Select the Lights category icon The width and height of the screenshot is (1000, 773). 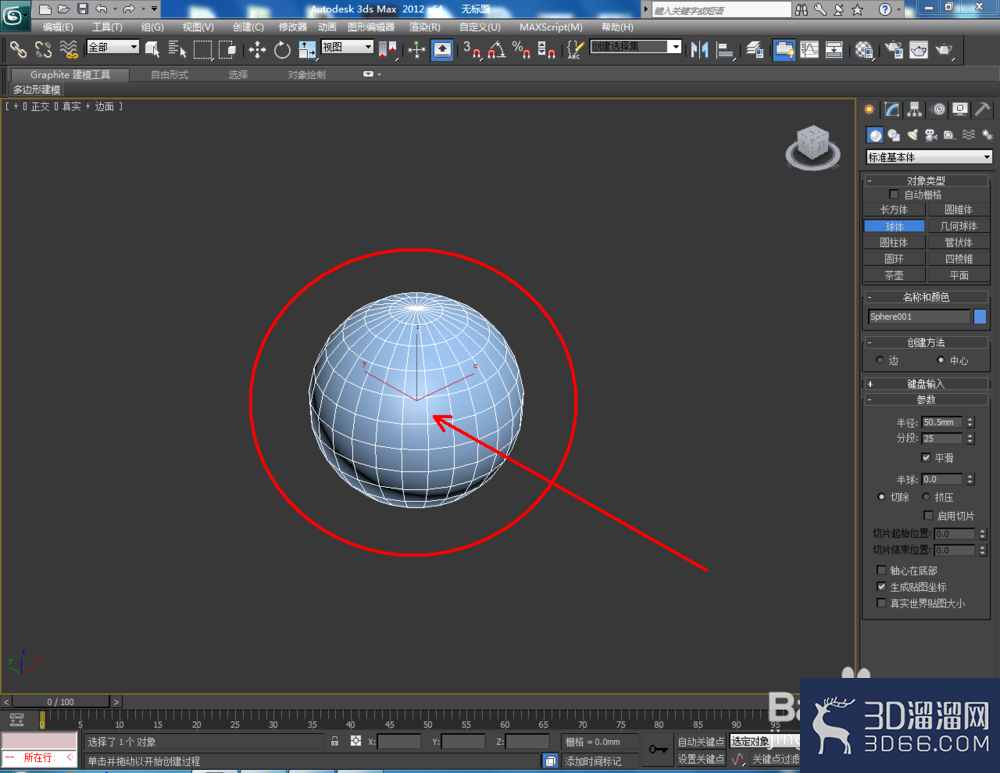click(913, 135)
